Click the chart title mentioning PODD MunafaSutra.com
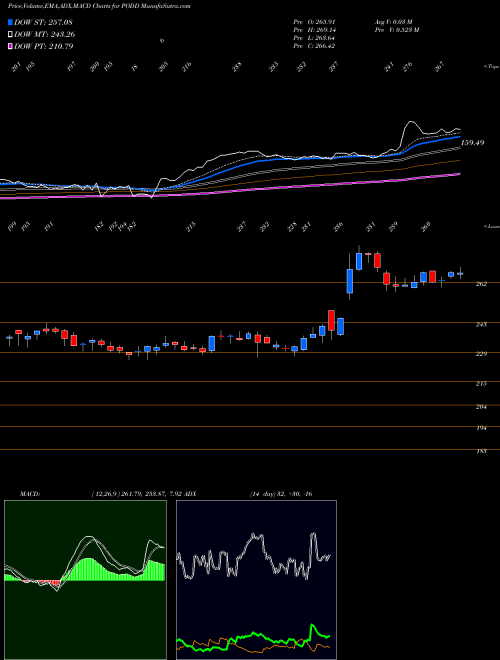The width and height of the screenshot is (500, 660). point(99,6)
